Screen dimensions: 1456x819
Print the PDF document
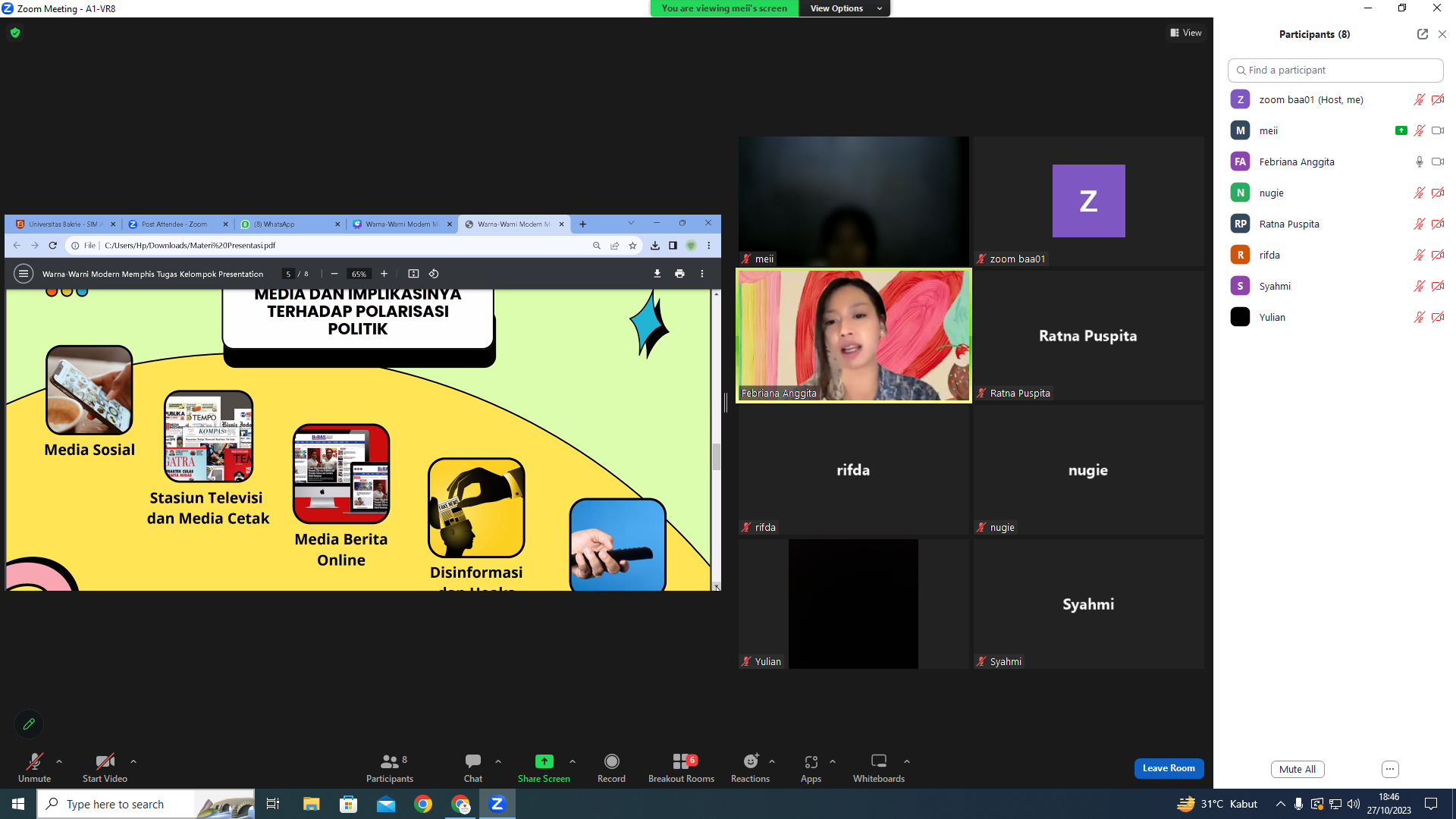679,274
